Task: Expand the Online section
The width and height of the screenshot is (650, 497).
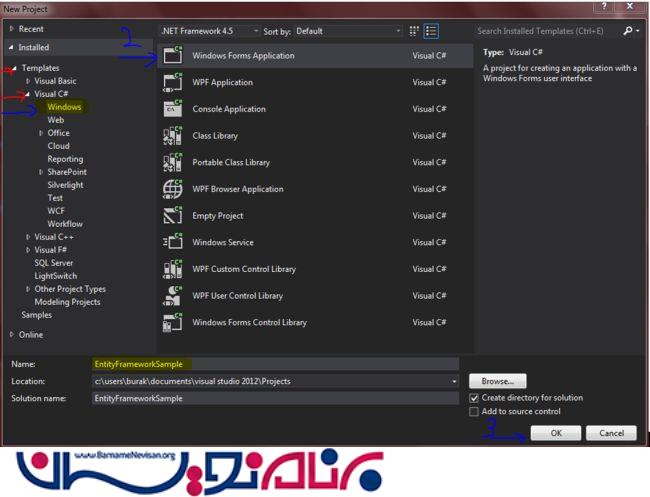Action: pos(12,335)
